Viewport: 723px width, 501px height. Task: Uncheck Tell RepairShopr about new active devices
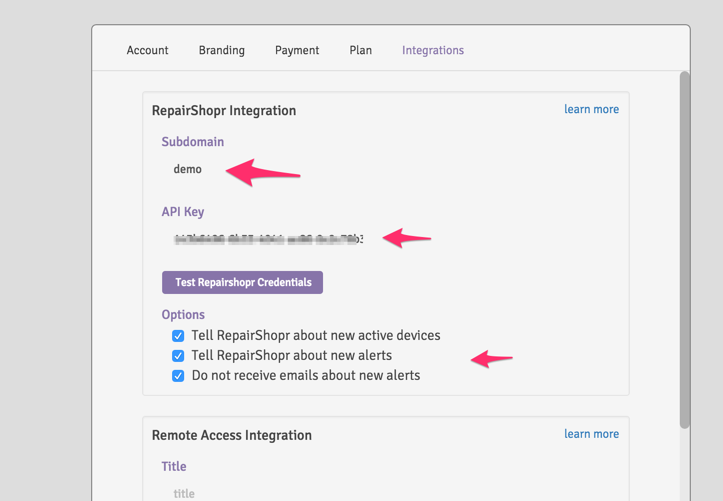pyautogui.click(x=178, y=336)
